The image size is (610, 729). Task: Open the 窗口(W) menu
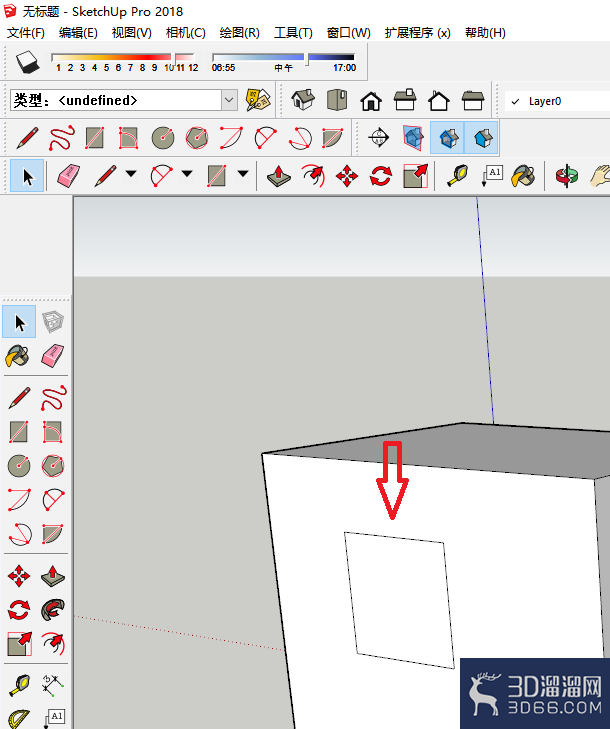tap(349, 33)
